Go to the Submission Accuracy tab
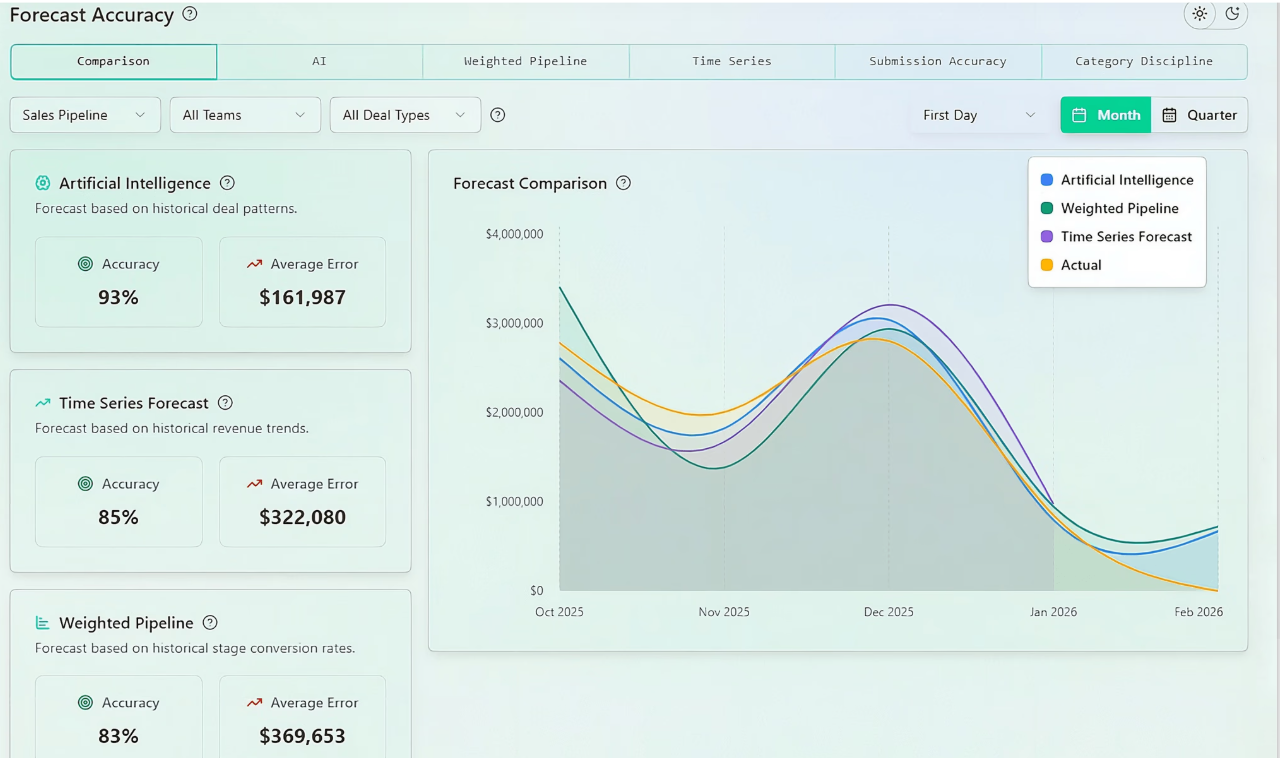The height and width of the screenshot is (758, 1280). 938,61
